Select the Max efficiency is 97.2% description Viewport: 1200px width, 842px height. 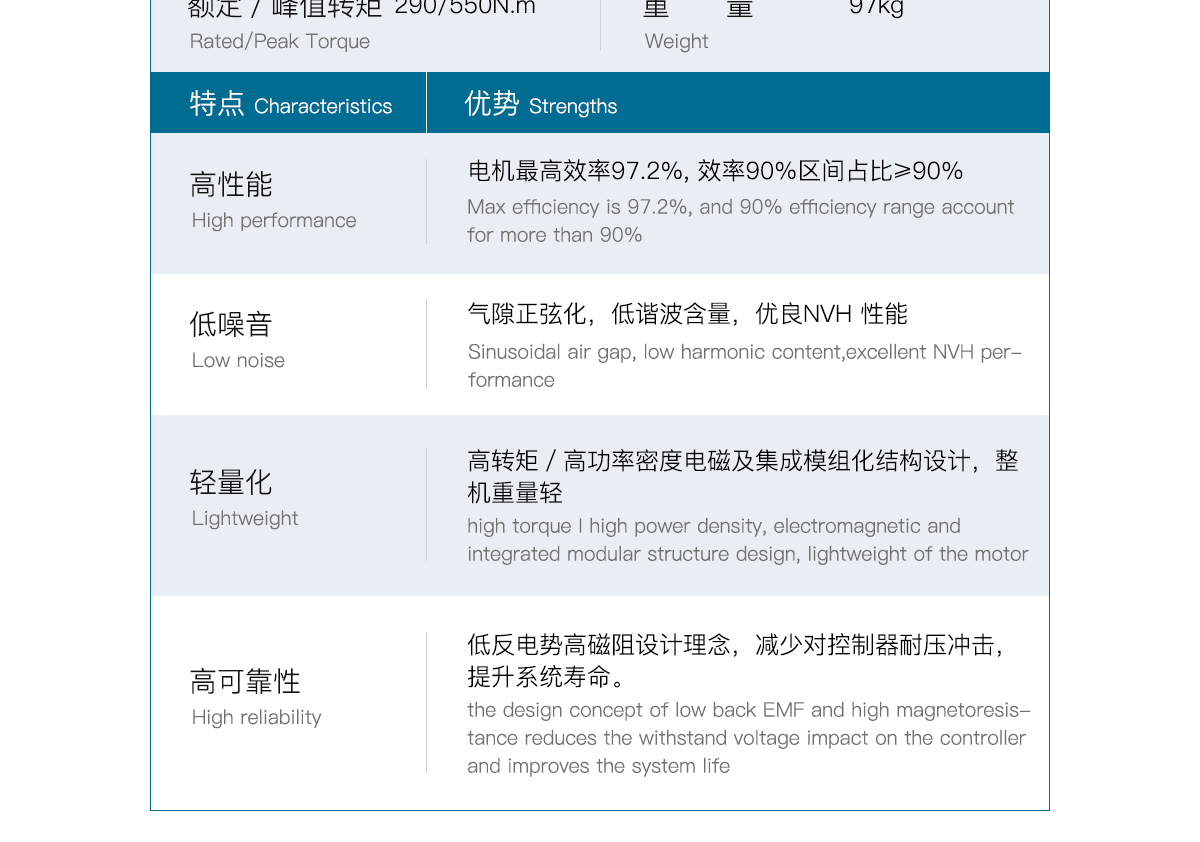(740, 221)
